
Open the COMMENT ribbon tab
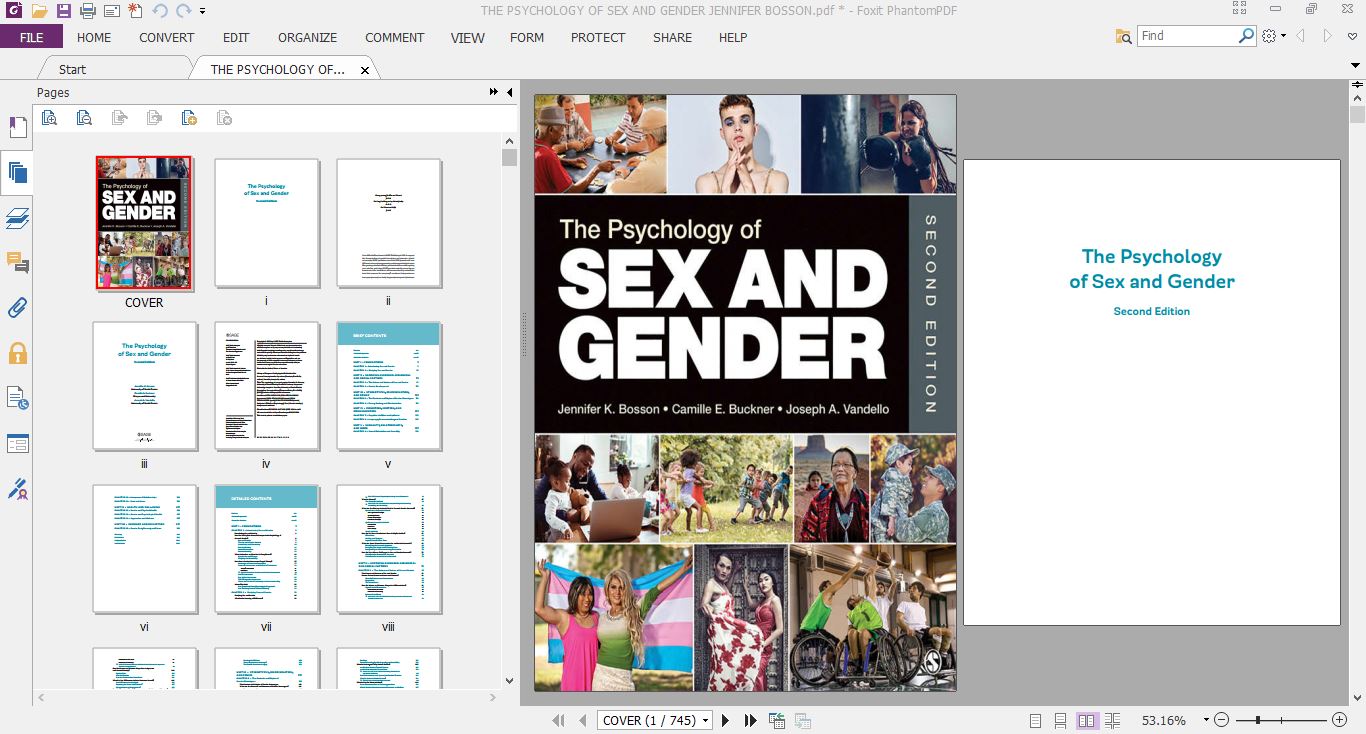point(395,37)
